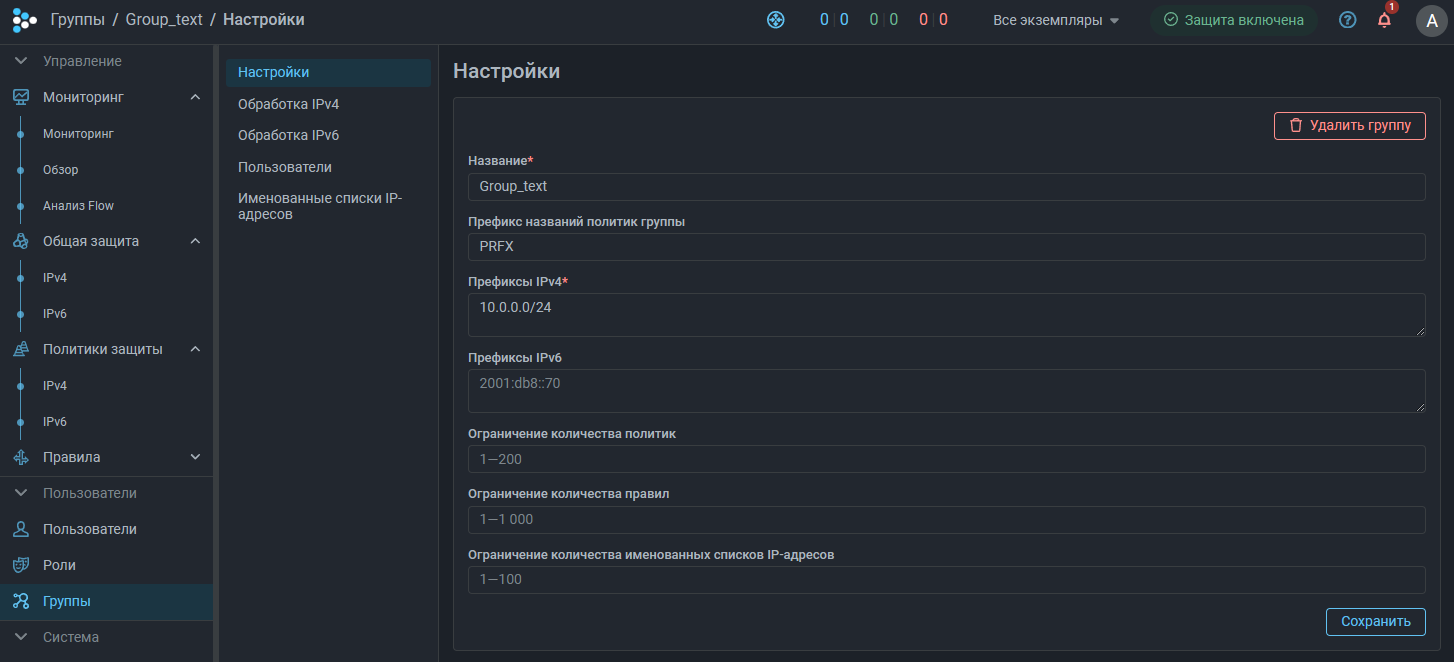The height and width of the screenshot is (662, 1454).
Task: Click the cluster status icon in header
Action: (775, 20)
